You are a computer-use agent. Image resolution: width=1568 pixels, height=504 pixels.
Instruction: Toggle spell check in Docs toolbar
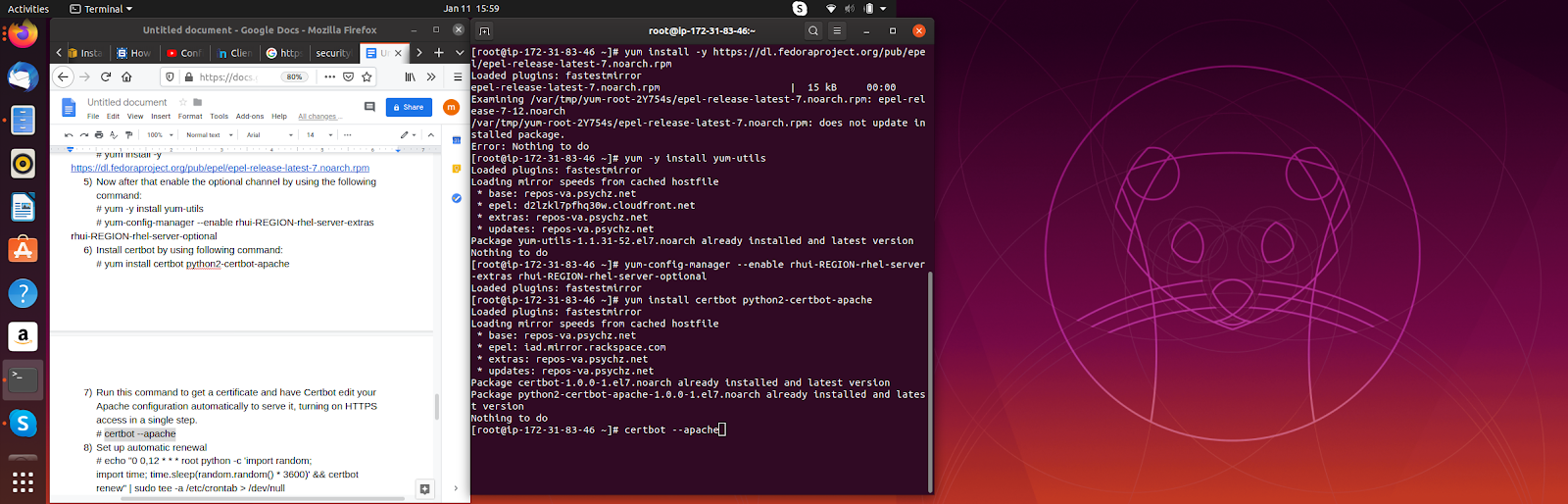[x=114, y=134]
